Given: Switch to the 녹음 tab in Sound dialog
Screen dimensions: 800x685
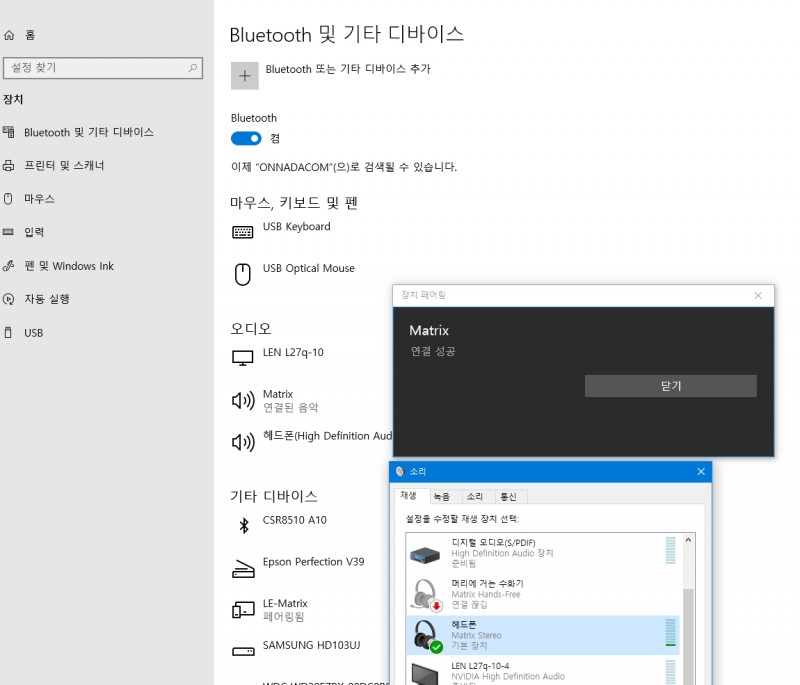Looking at the screenshot, I should (x=441, y=496).
